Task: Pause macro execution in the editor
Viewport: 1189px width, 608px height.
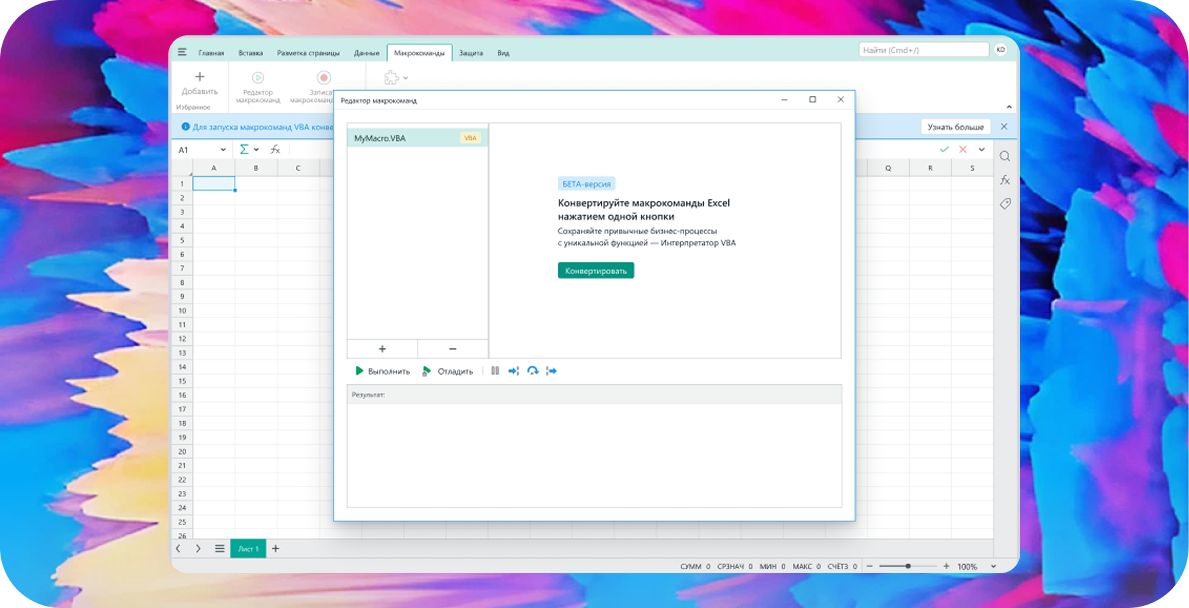Action: [x=495, y=371]
